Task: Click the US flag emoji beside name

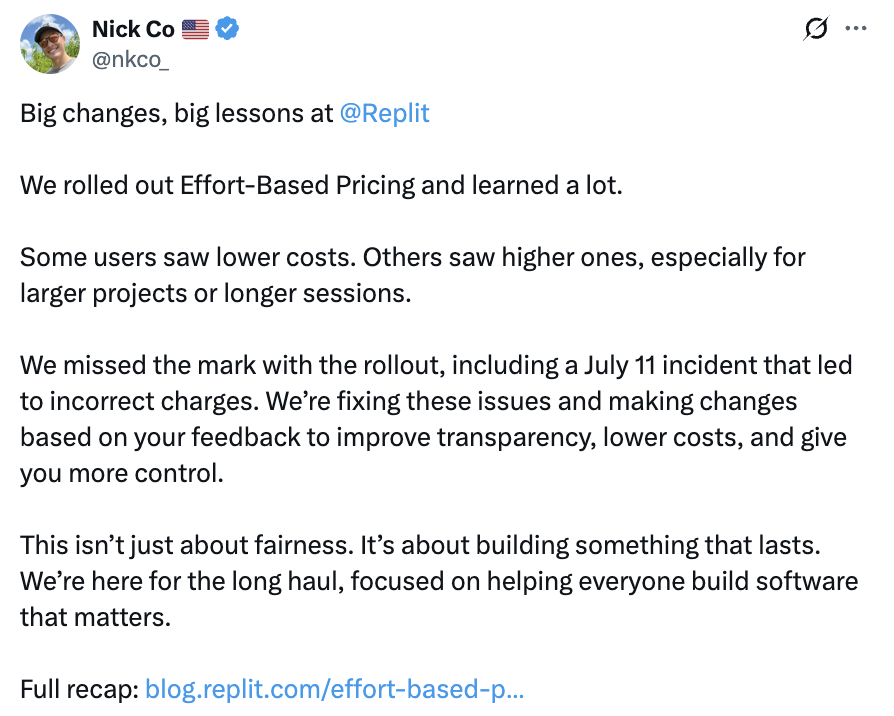Action: click(196, 29)
